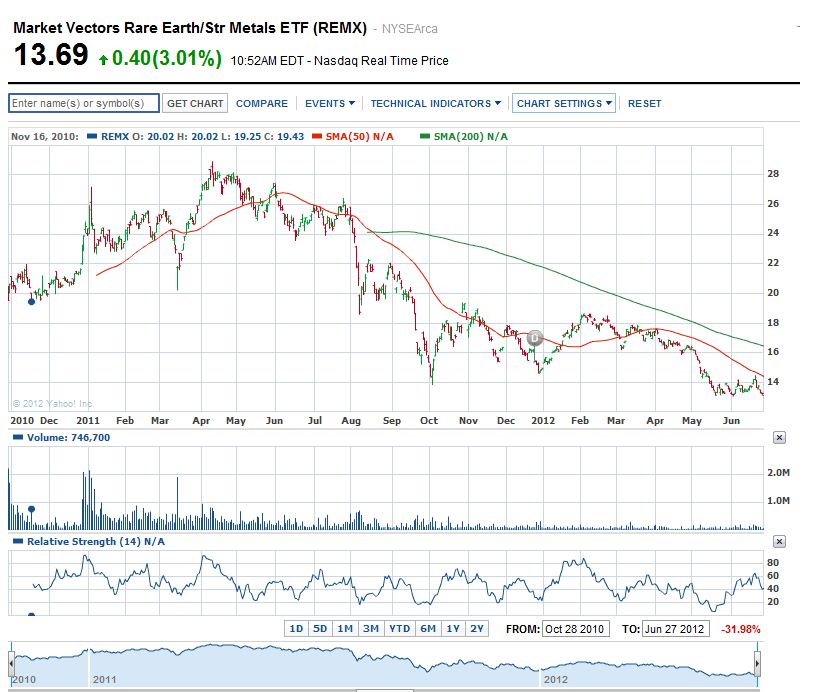Expand the TECHNICAL INDICATORS dropdown
Screen dimensions: 827x692
click(435, 103)
